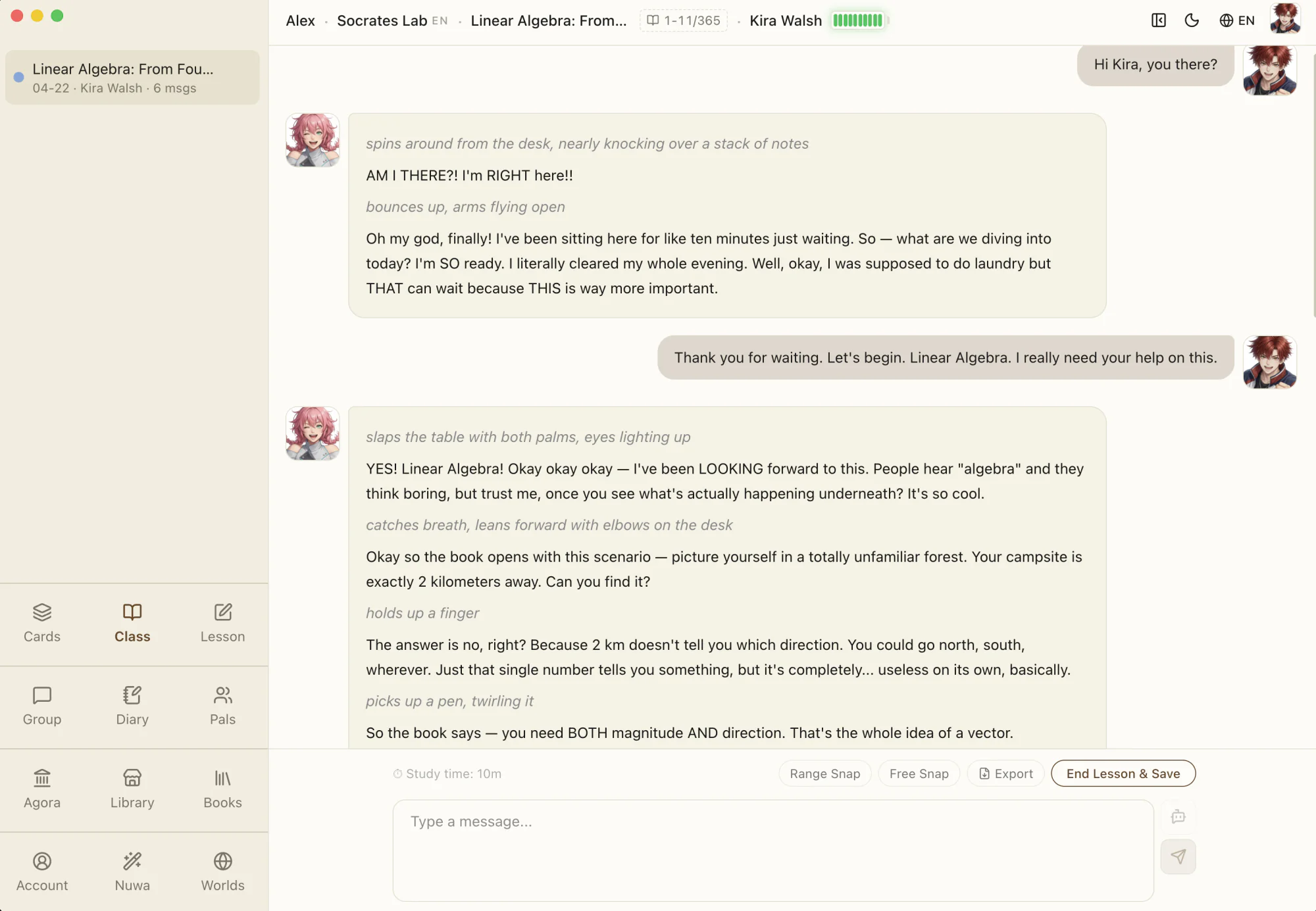Open the user profile avatar menu
The height and width of the screenshot is (911, 1316).
(1285, 19)
